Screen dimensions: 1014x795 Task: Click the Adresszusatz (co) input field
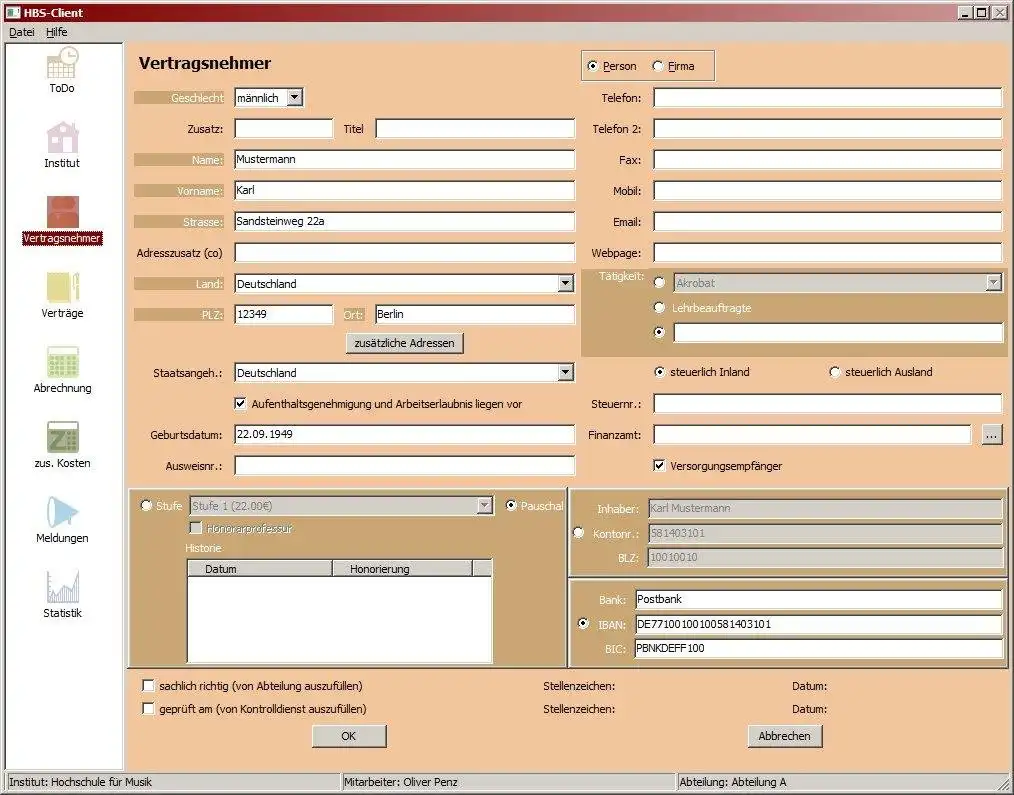(404, 252)
